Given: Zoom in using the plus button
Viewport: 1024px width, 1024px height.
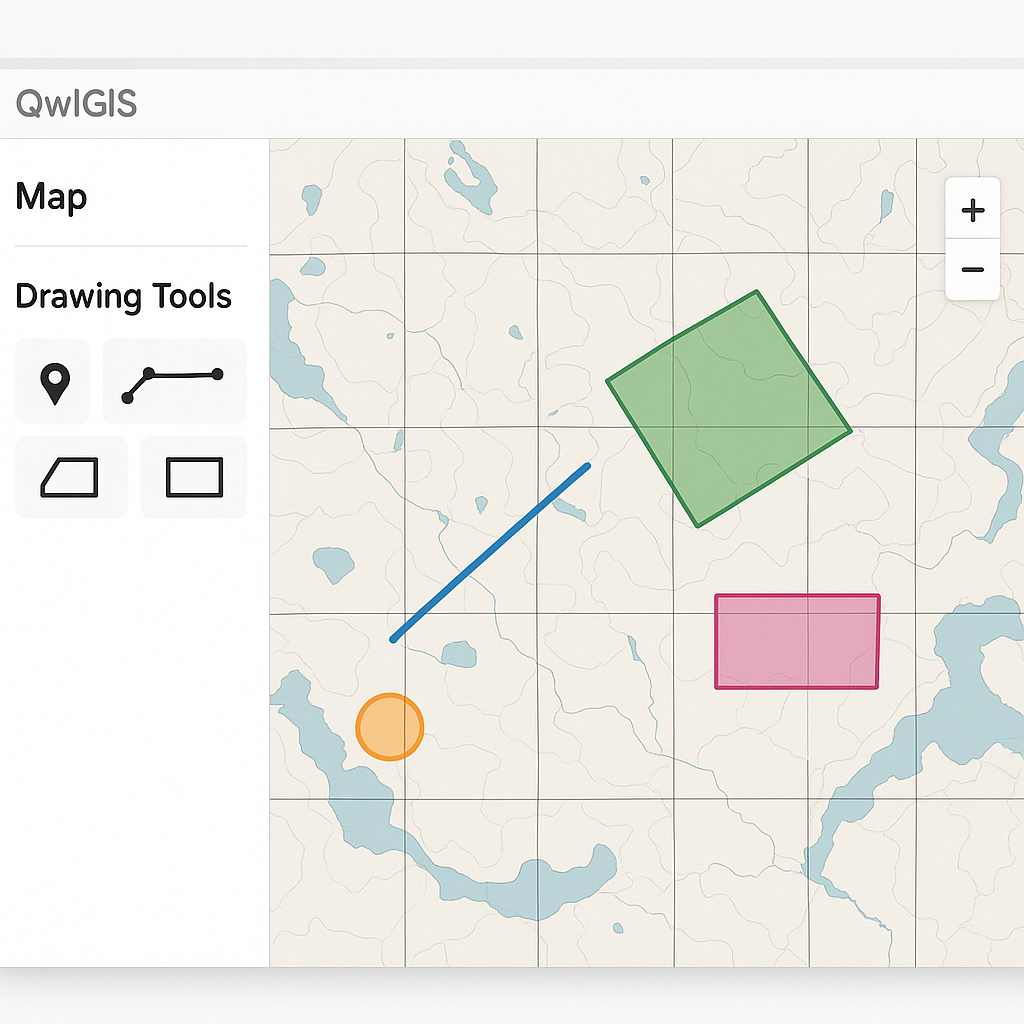Looking at the screenshot, I should [x=972, y=210].
